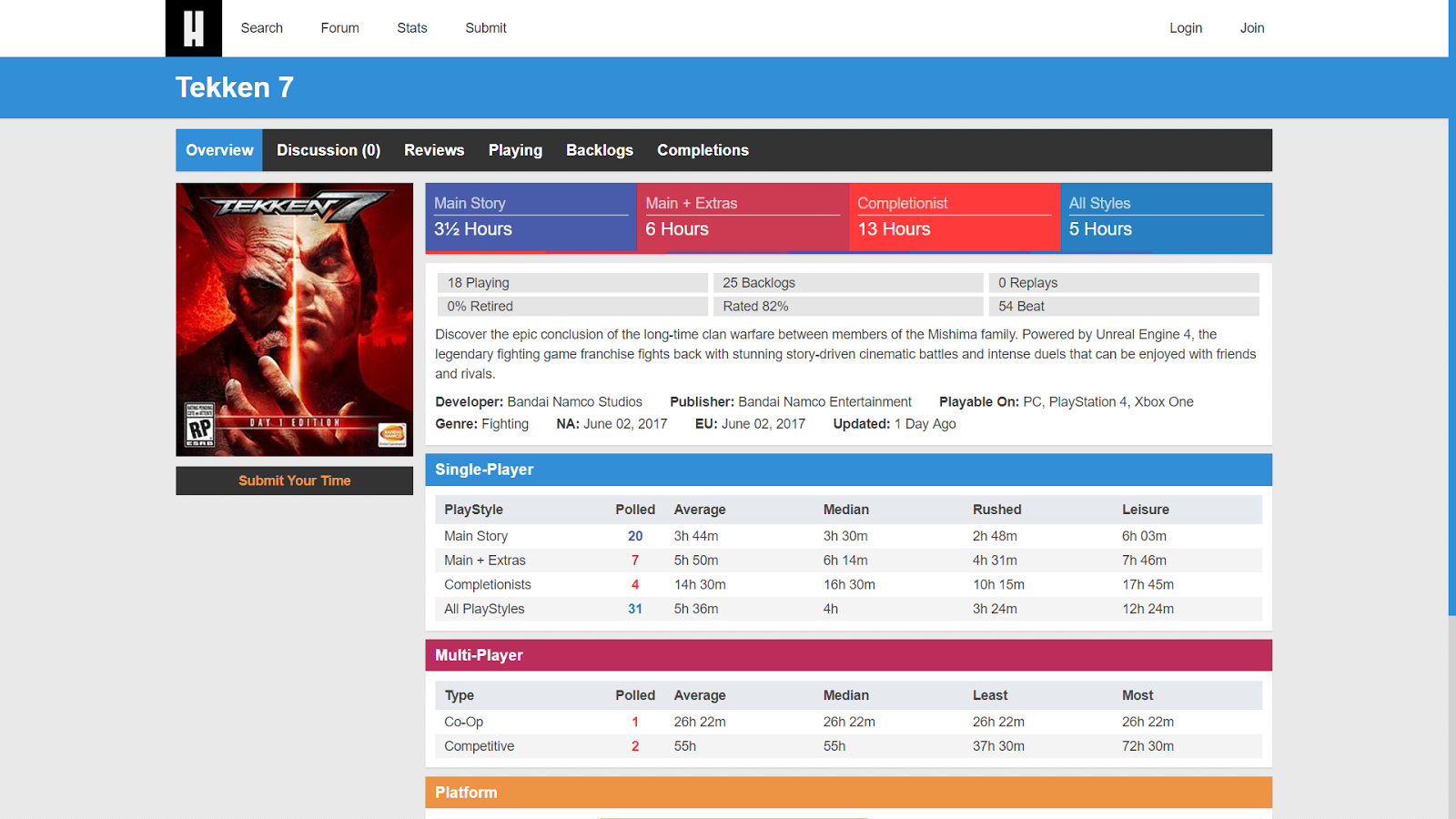Click the HowLongToBeat logo icon
This screenshot has height=819, width=1456.
tap(192, 28)
